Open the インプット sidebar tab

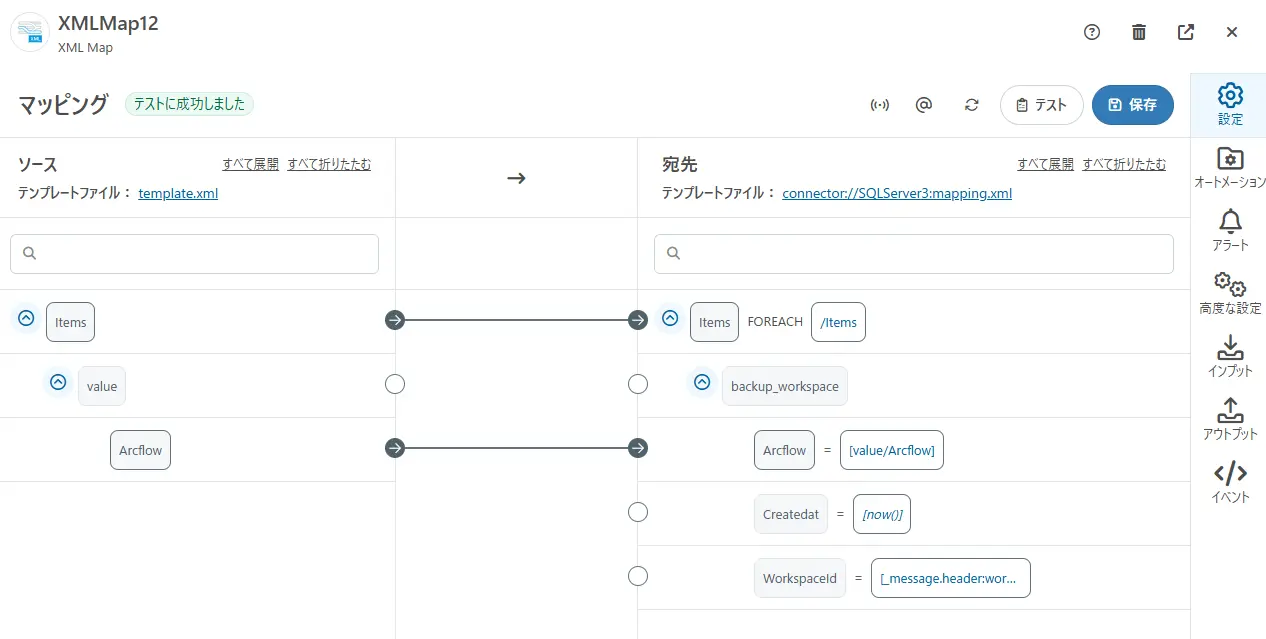(1230, 357)
